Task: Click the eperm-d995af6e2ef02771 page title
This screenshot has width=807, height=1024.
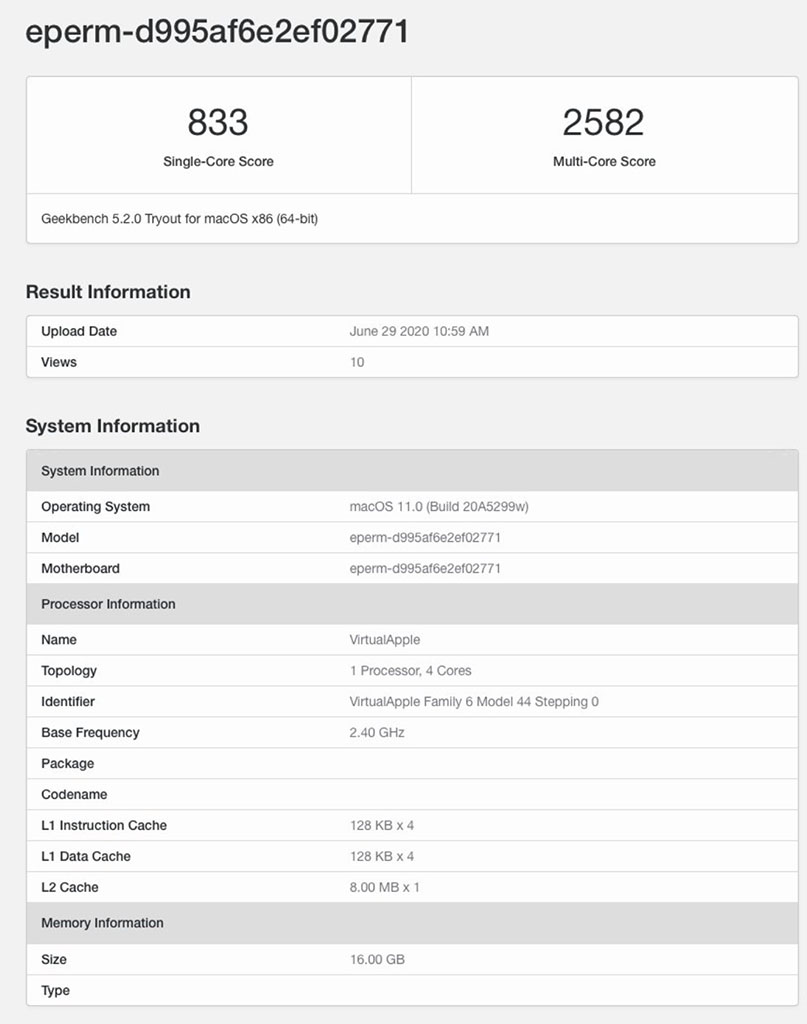Action: click(x=216, y=32)
